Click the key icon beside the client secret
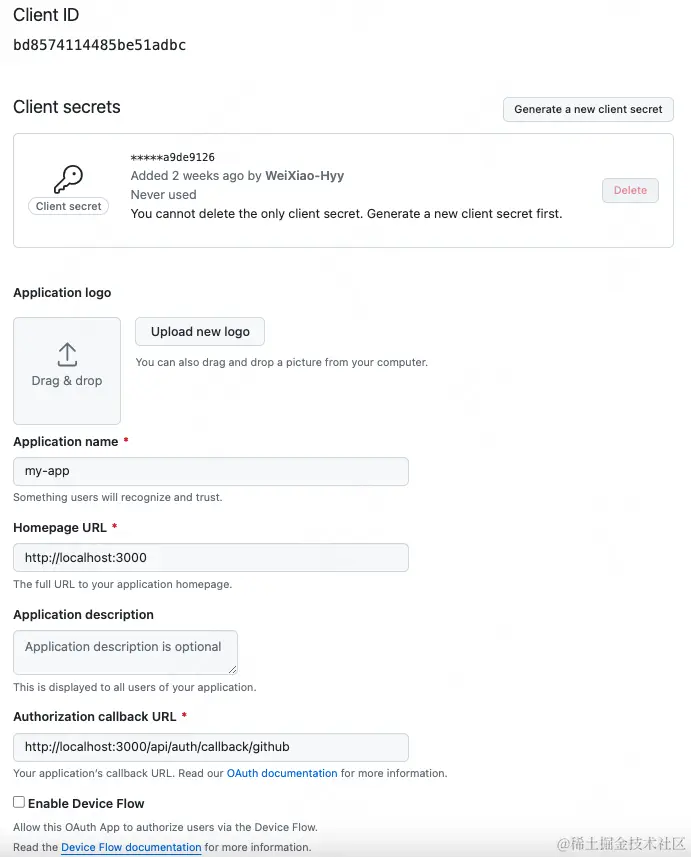Image resolution: width=691 pixels, height=857 pixels. [68, 179]
